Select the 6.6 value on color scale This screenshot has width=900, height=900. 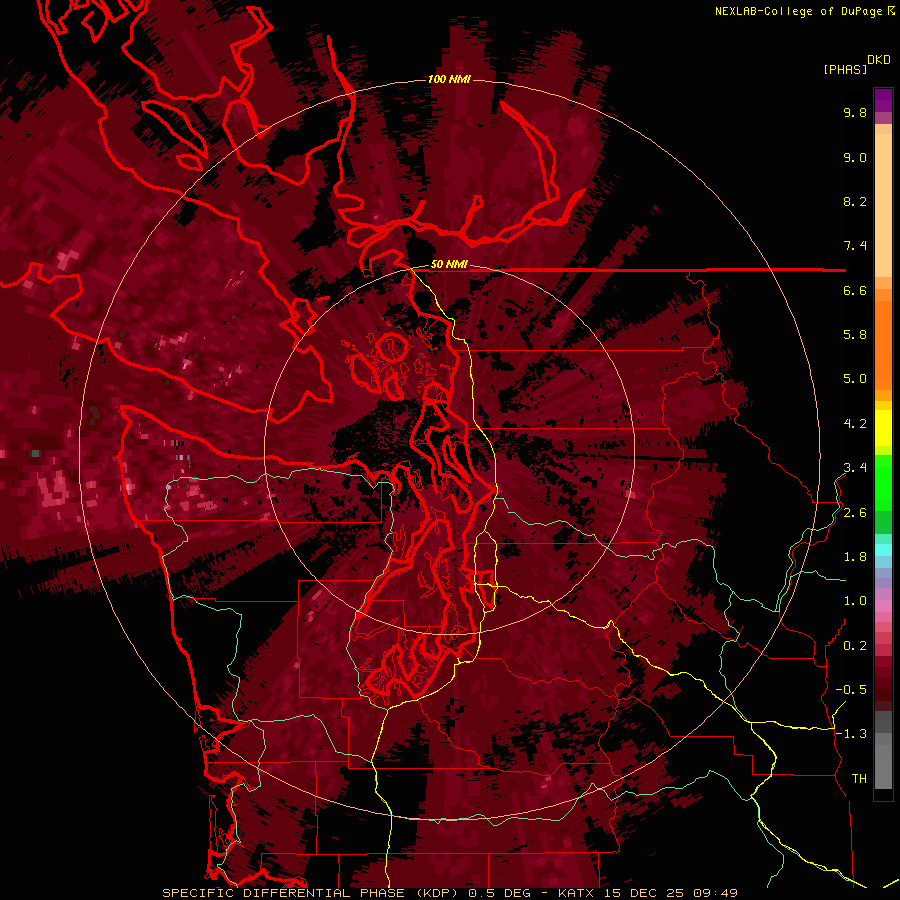(855, 290)
